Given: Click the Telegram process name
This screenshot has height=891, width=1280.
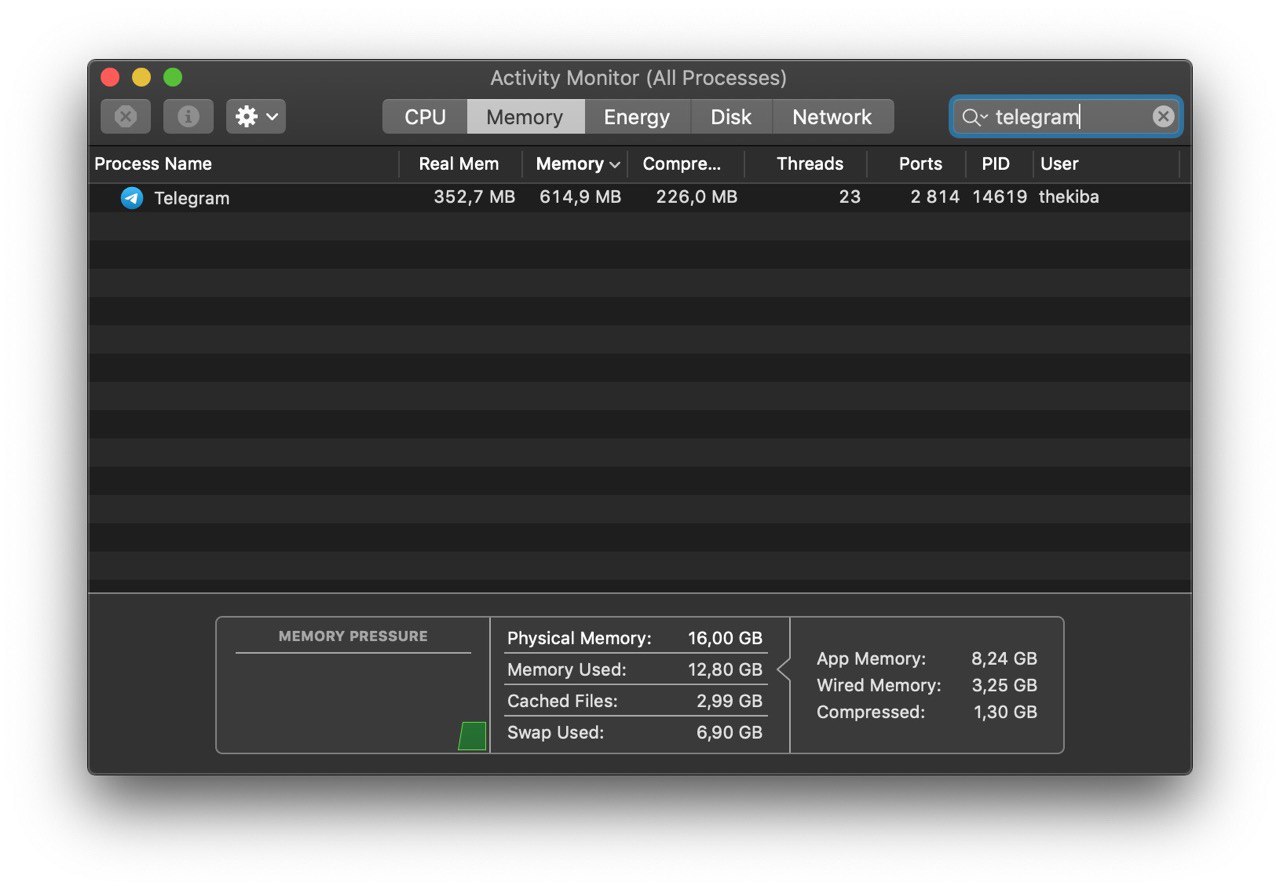Looking at the screenshot, I should tap(192, 198).
